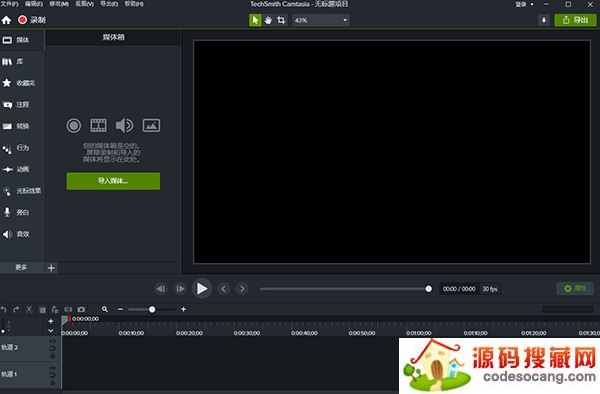The height and width of the screenshot is (394, 600).
Task: Toggle lock on 轨道 1
Action: tap(52, 382)
